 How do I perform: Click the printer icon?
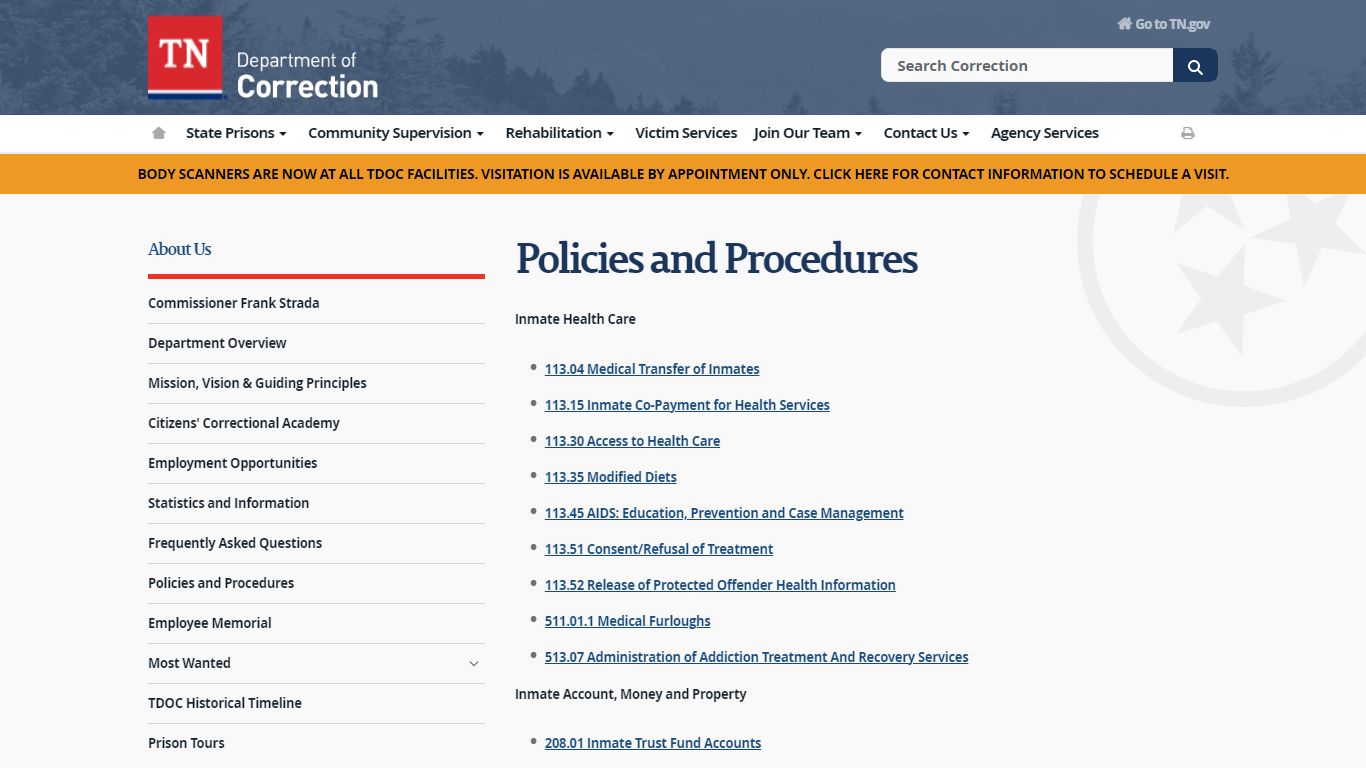[x=1188, y=133]
